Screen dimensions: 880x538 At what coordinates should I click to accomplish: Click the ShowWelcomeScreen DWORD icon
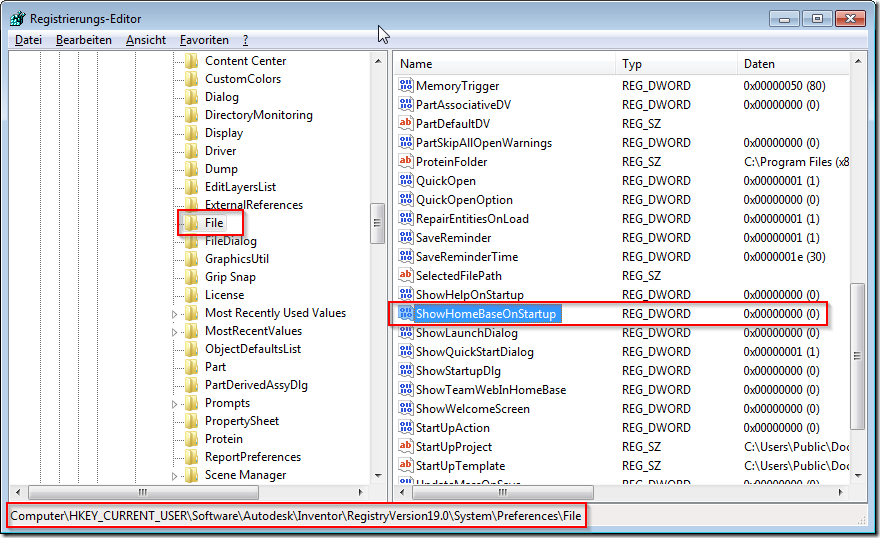click(x=405, y=408)
